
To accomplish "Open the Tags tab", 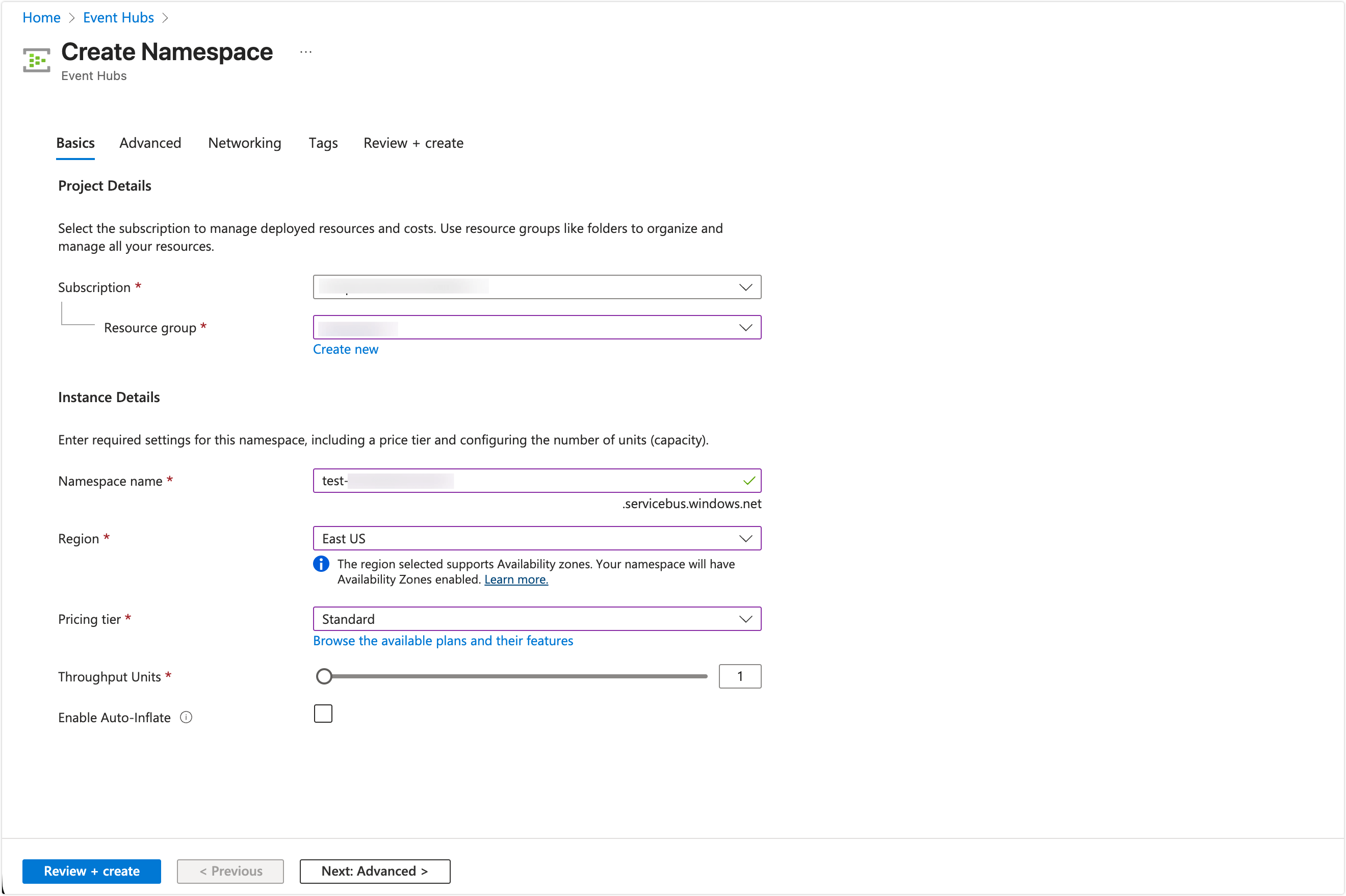I will (x=323, y=143).
